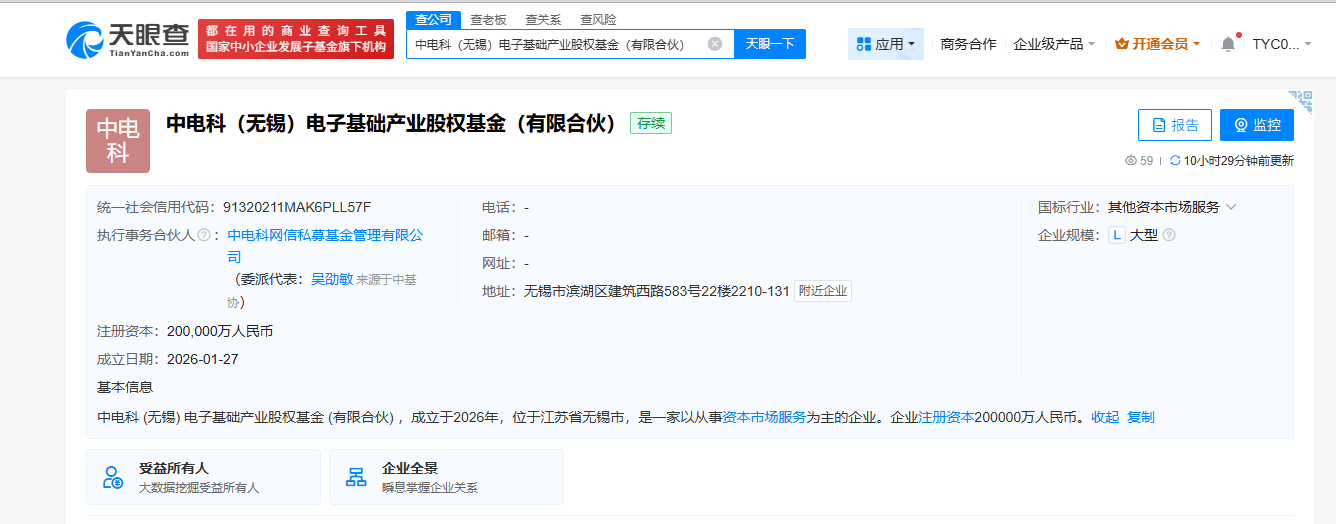Expand the 国标行业 chevron arrow
Viewport: 1336px width, 524px height.
pyautogui.click(x=1231, y=207)
